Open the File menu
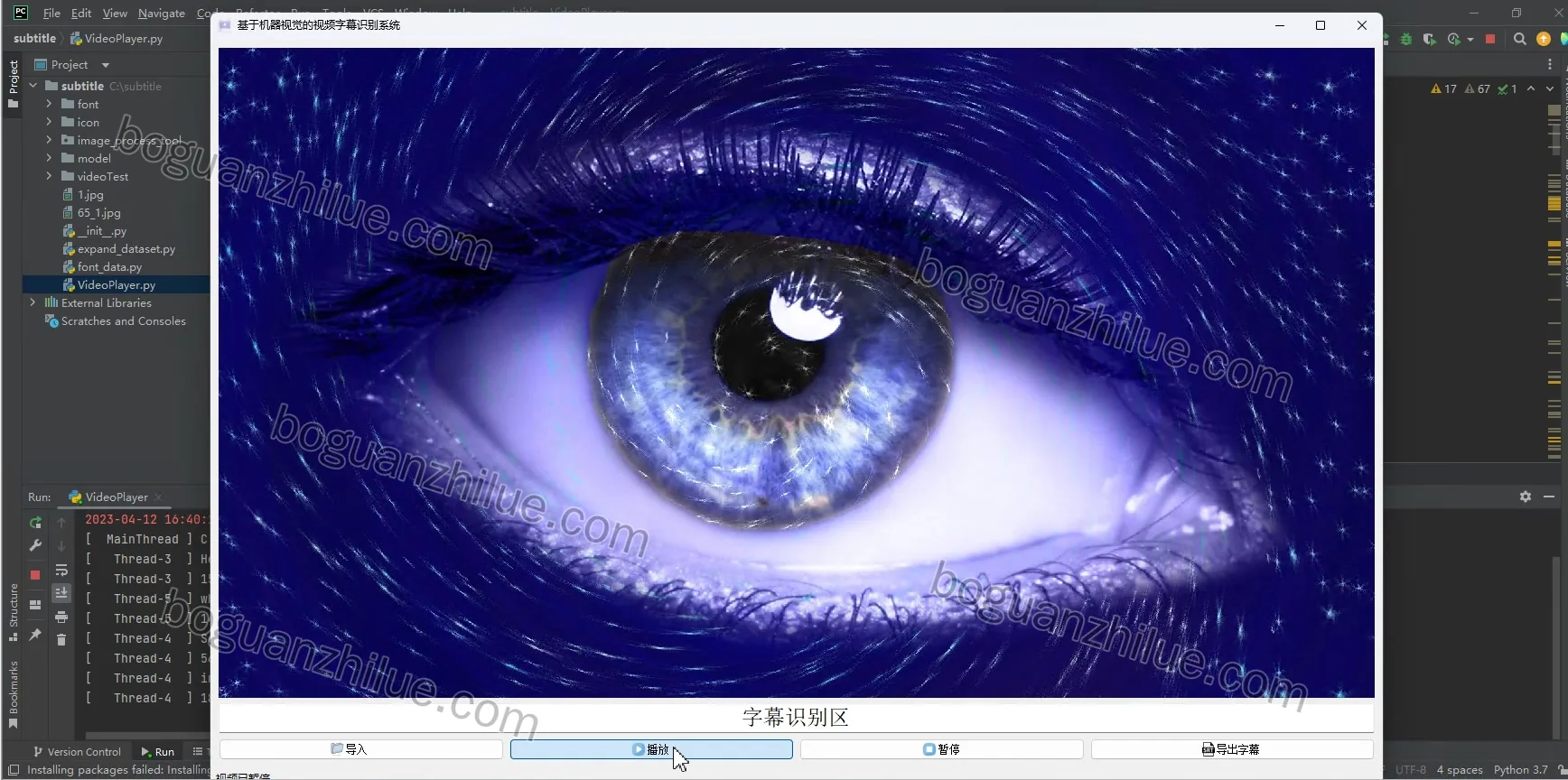This screenshot has height=780, width=1568. pyautogui.click(x=51, y=13)
